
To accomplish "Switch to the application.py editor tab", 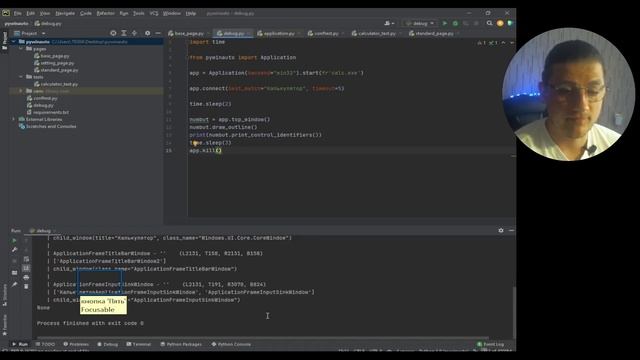I will pos(278,33).
